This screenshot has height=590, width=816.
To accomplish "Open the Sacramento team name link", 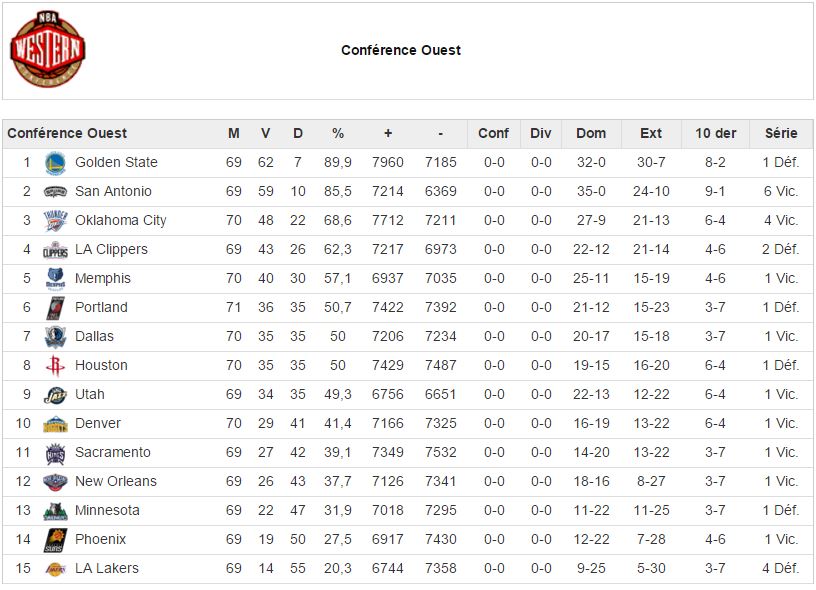I will 113,453.
